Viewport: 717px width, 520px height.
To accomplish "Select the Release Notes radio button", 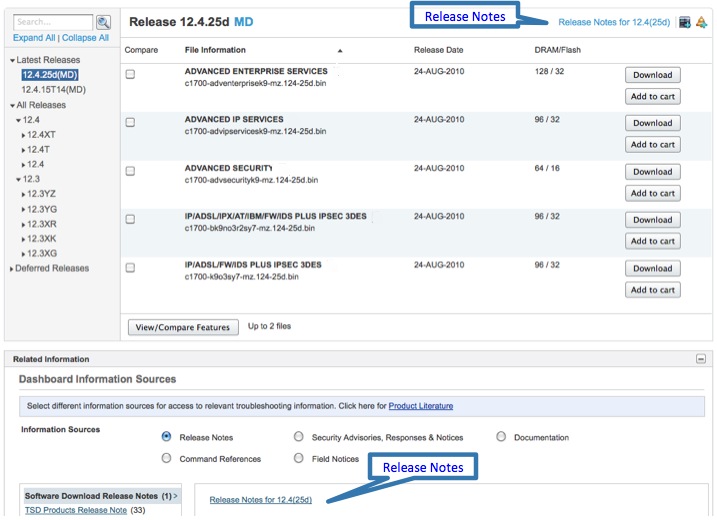I will tap(166, 437).
